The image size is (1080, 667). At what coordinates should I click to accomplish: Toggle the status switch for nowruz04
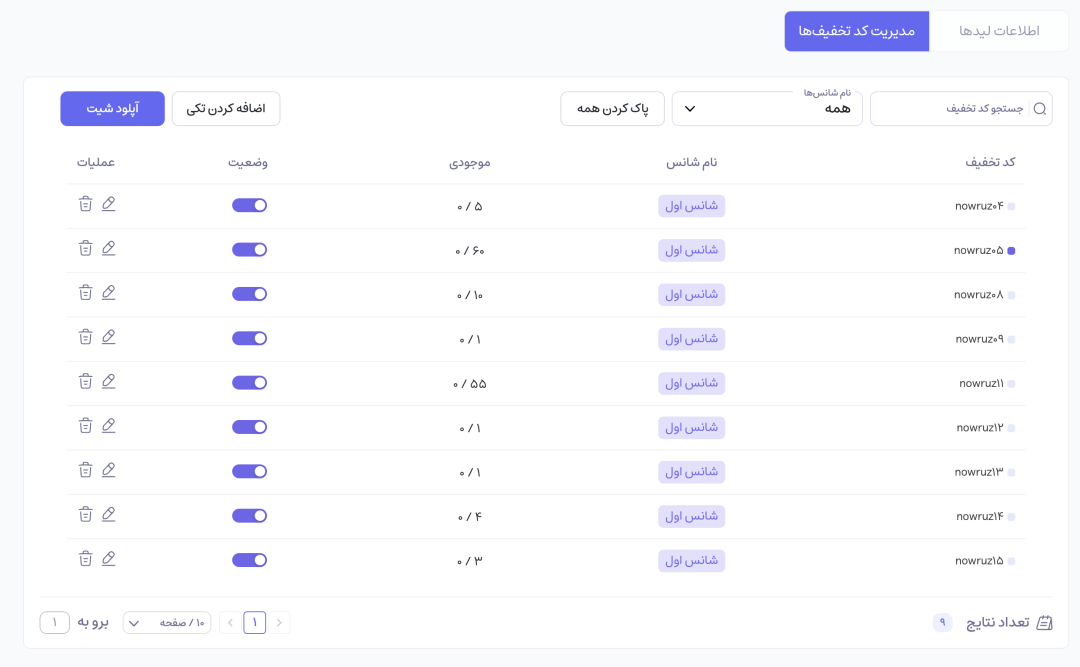249,204
